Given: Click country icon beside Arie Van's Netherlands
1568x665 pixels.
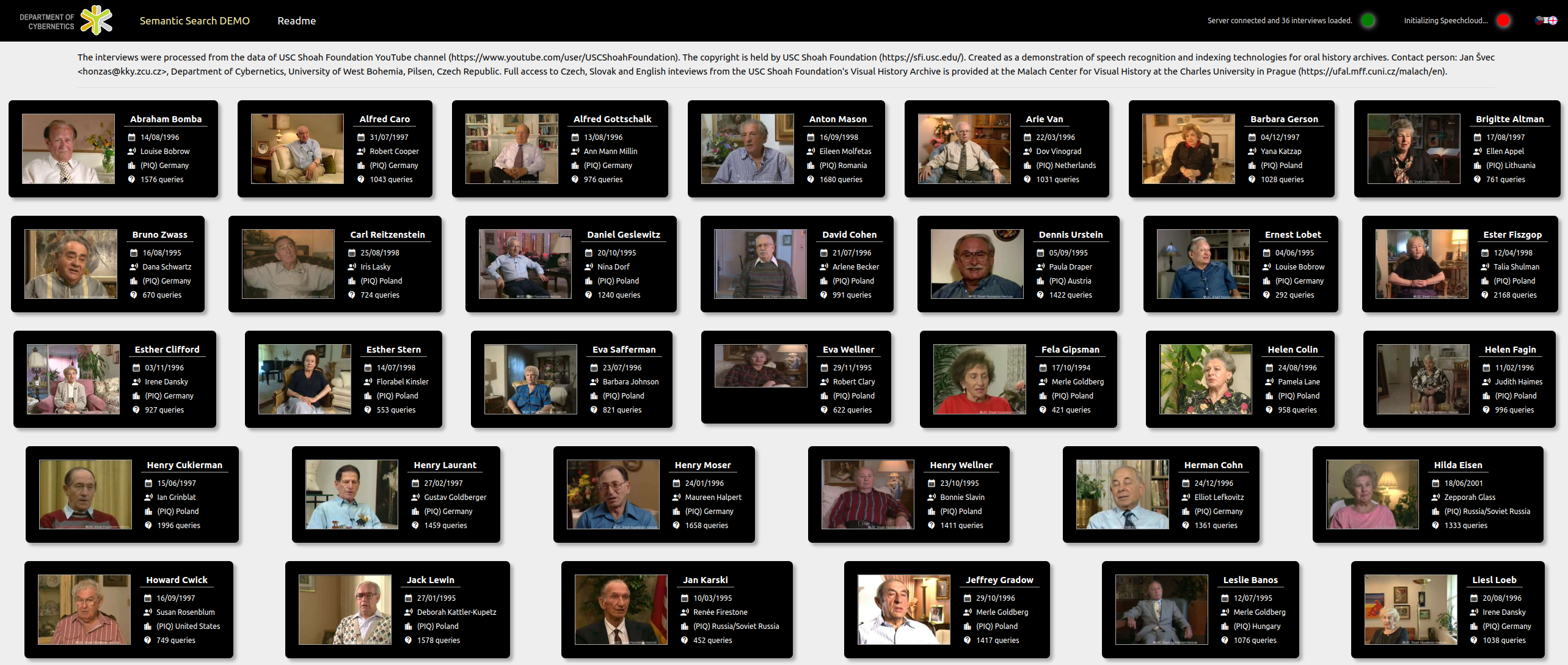Looking at the screenshot, I should (x=1027, y=166).
